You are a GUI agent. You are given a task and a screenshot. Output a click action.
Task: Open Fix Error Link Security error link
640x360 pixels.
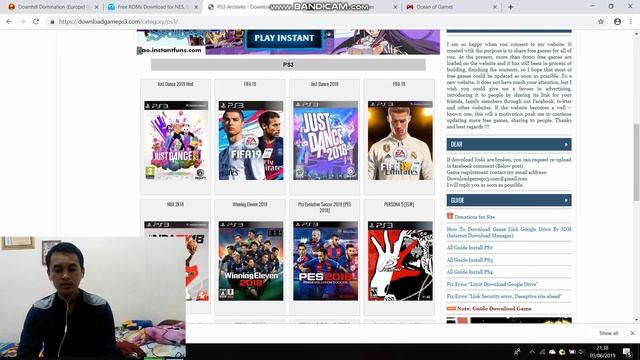pyautogui.click(x=504, y=296)
